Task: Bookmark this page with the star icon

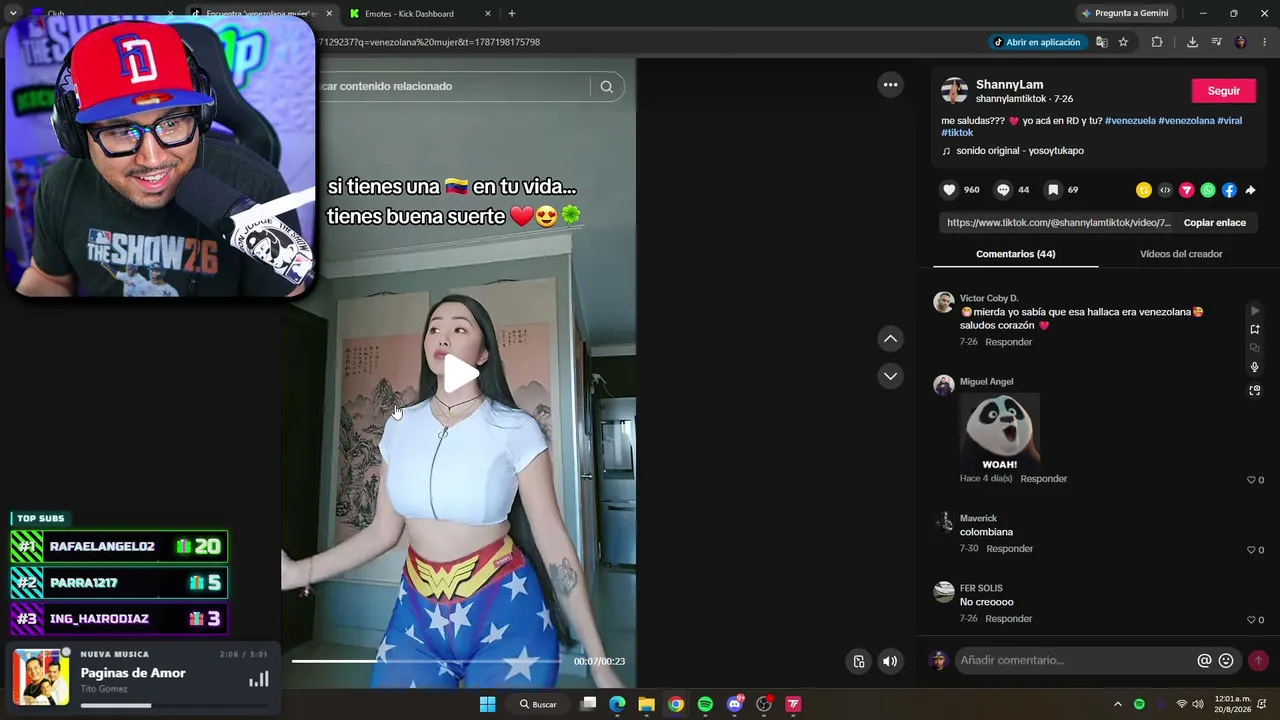Action: coord(1123,42)
